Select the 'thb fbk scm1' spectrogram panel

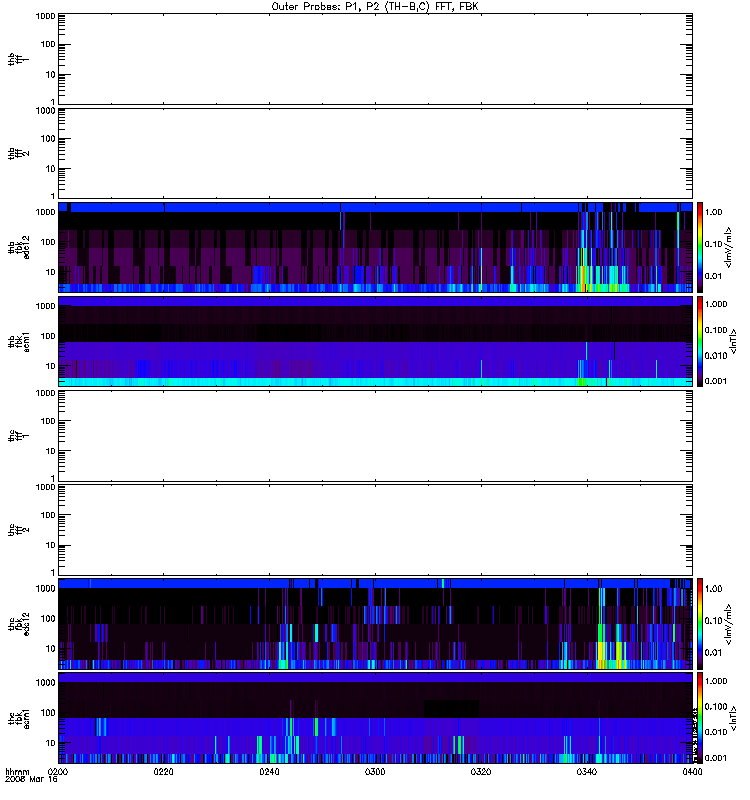376,341
